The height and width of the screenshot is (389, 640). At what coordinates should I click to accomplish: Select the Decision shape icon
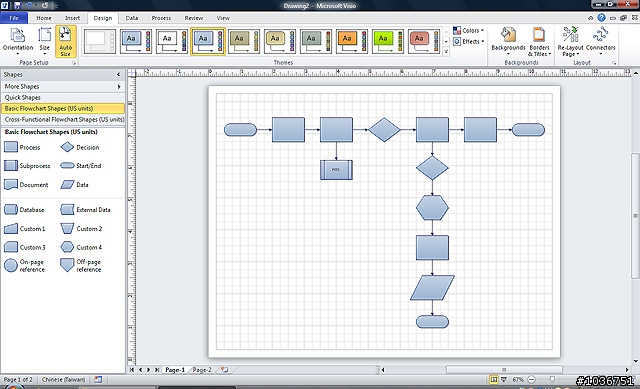pos(67,147)
